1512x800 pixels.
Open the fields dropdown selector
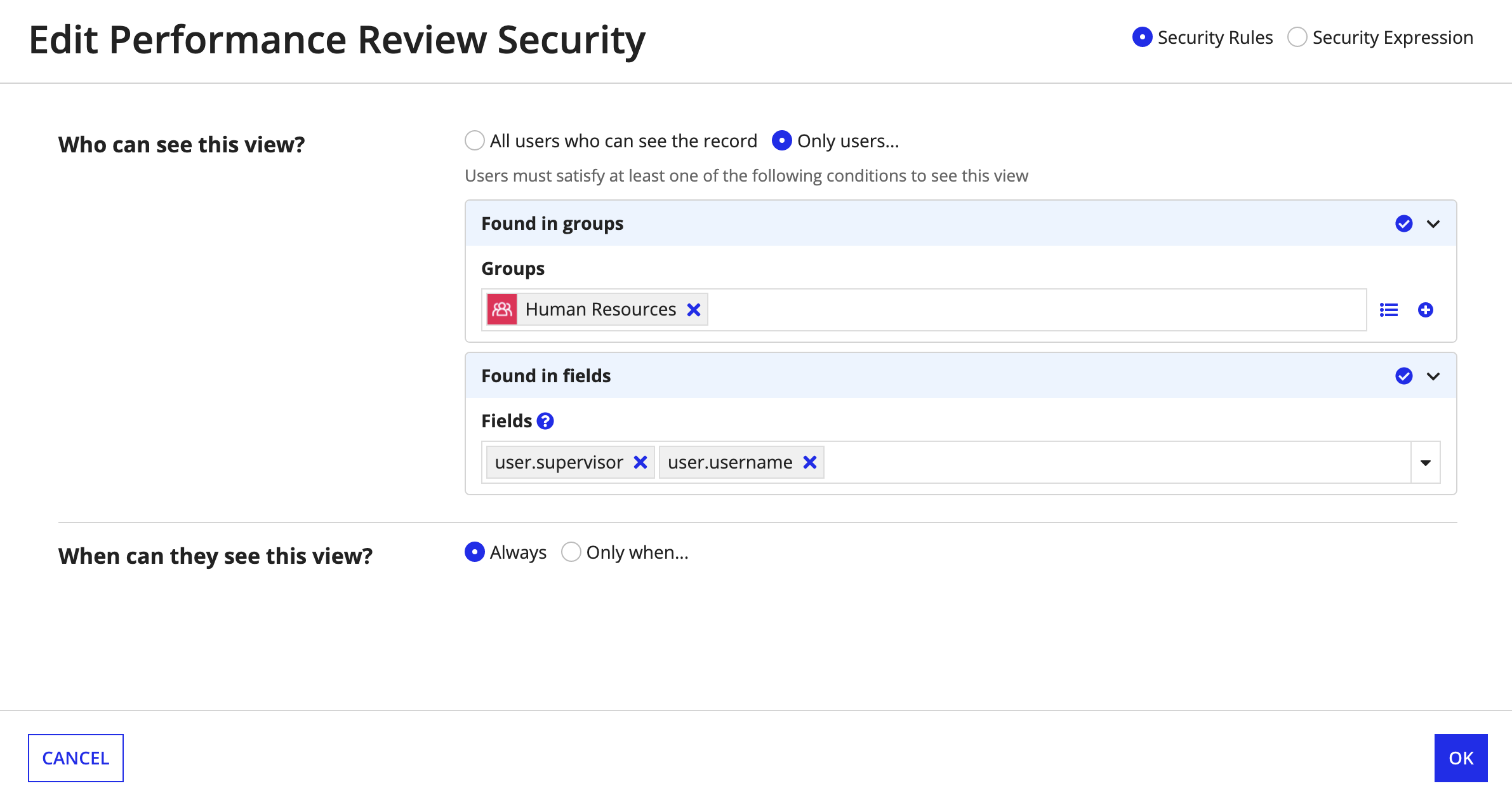(1426, 462)
